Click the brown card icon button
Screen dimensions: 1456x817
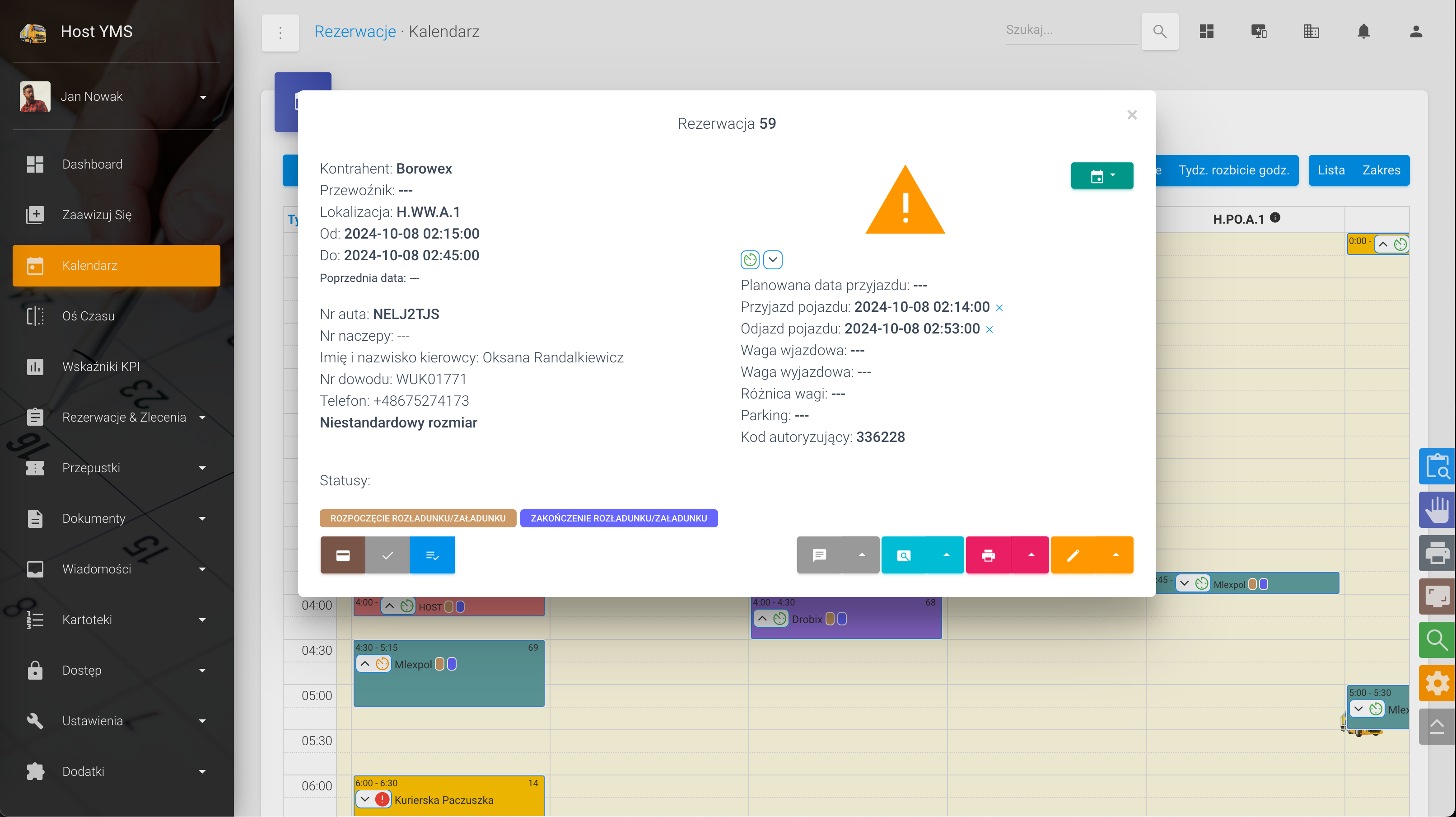(x=342, y=555)
